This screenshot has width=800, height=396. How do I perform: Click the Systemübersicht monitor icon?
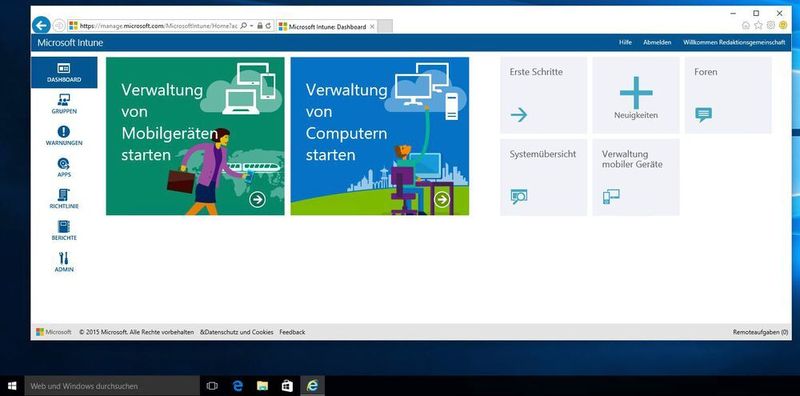[519, 196]
